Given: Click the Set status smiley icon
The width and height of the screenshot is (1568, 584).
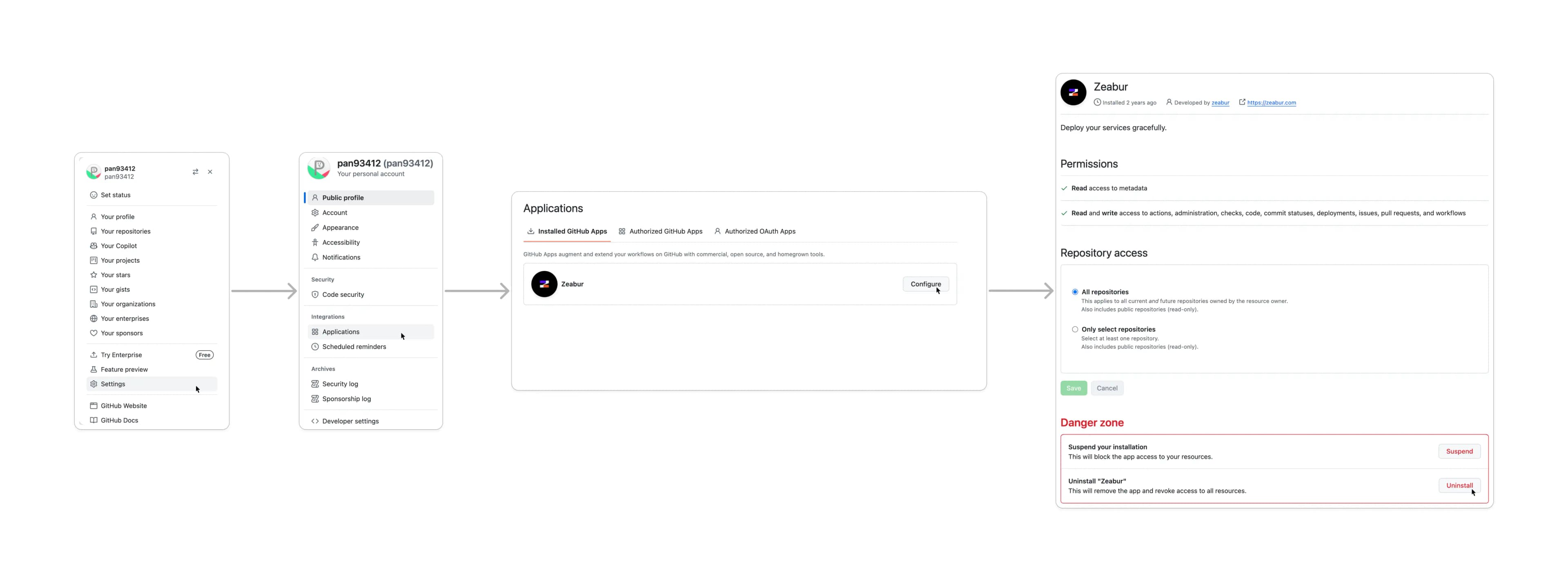Looking at the screenshot, I should [x=94, y=195].
